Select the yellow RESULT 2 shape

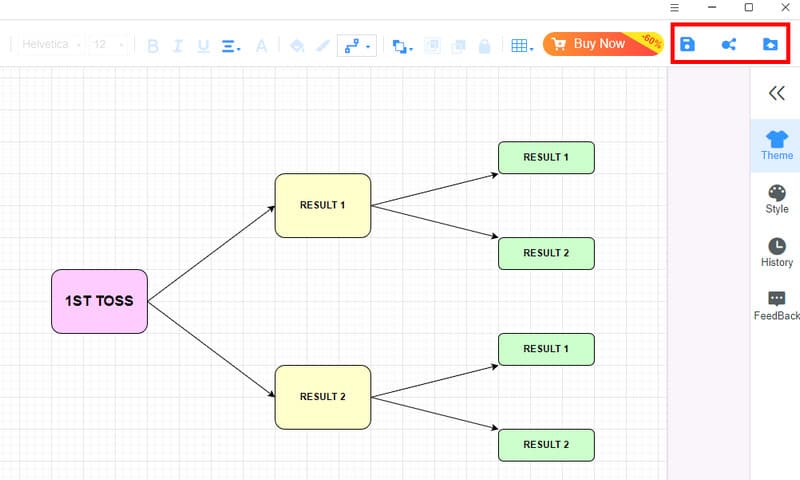pos(323,397)
